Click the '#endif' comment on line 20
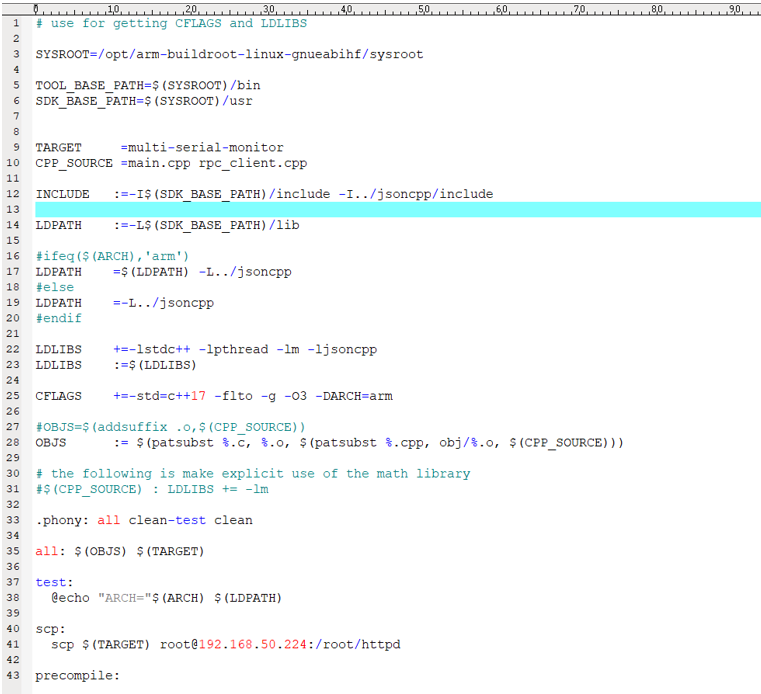This screenshot has height=694, width=761. click(58, 318)
